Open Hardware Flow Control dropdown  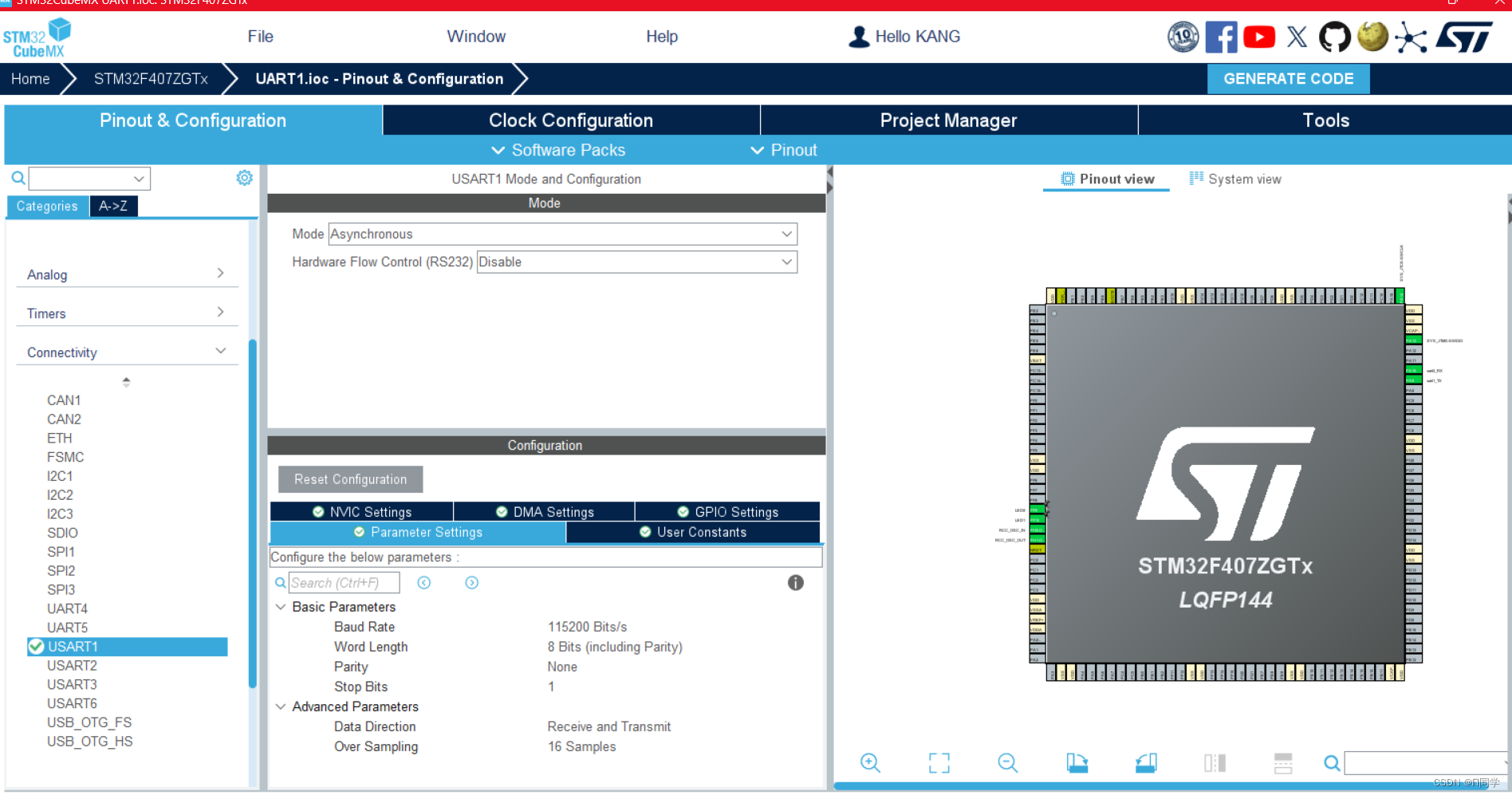point(637,262)
